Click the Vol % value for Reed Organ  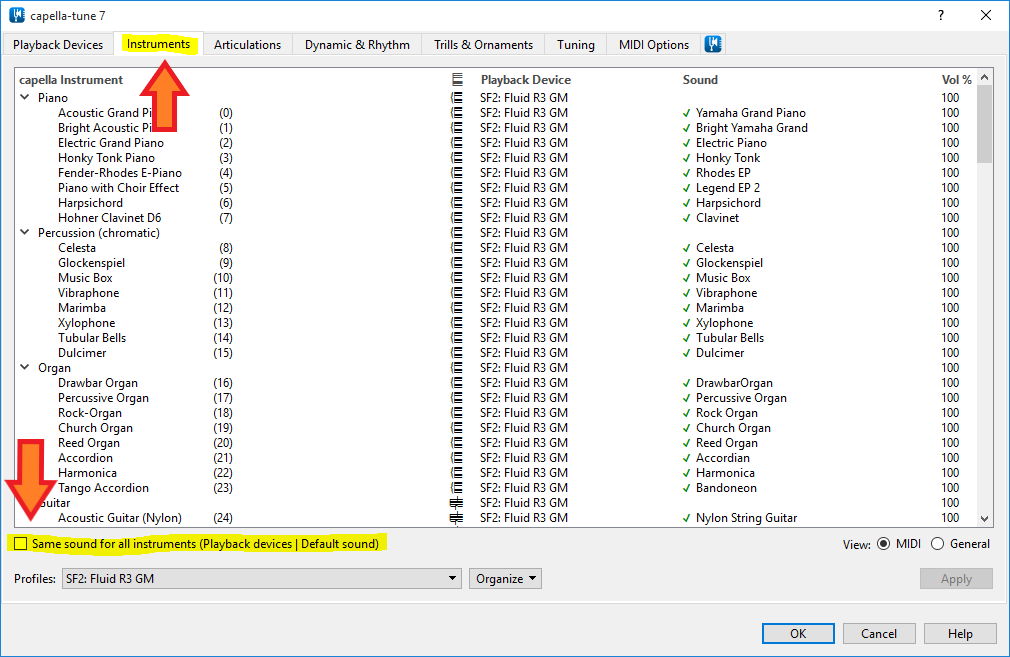950,443
